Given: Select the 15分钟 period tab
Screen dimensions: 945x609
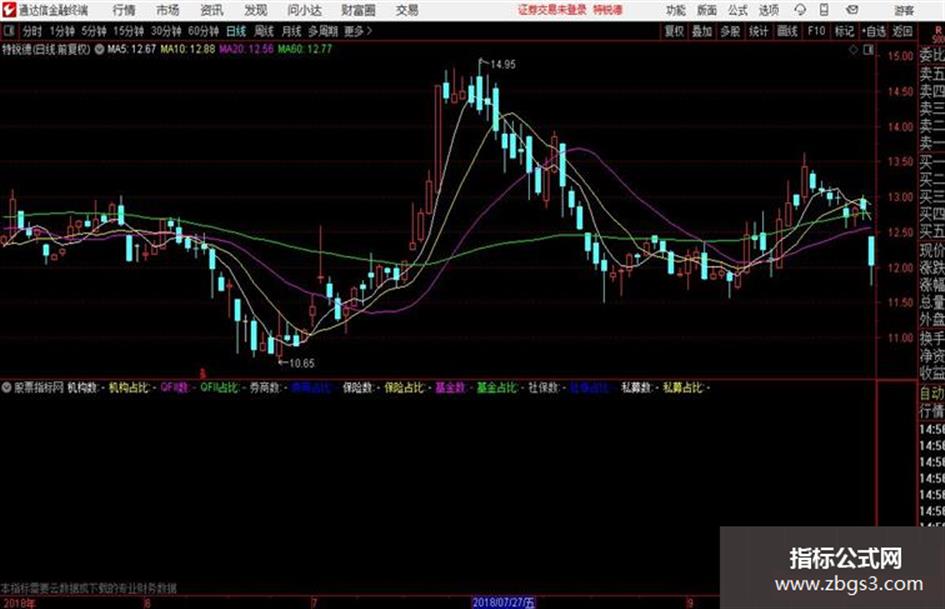Looking at the screenshot, I should (128, 31).
